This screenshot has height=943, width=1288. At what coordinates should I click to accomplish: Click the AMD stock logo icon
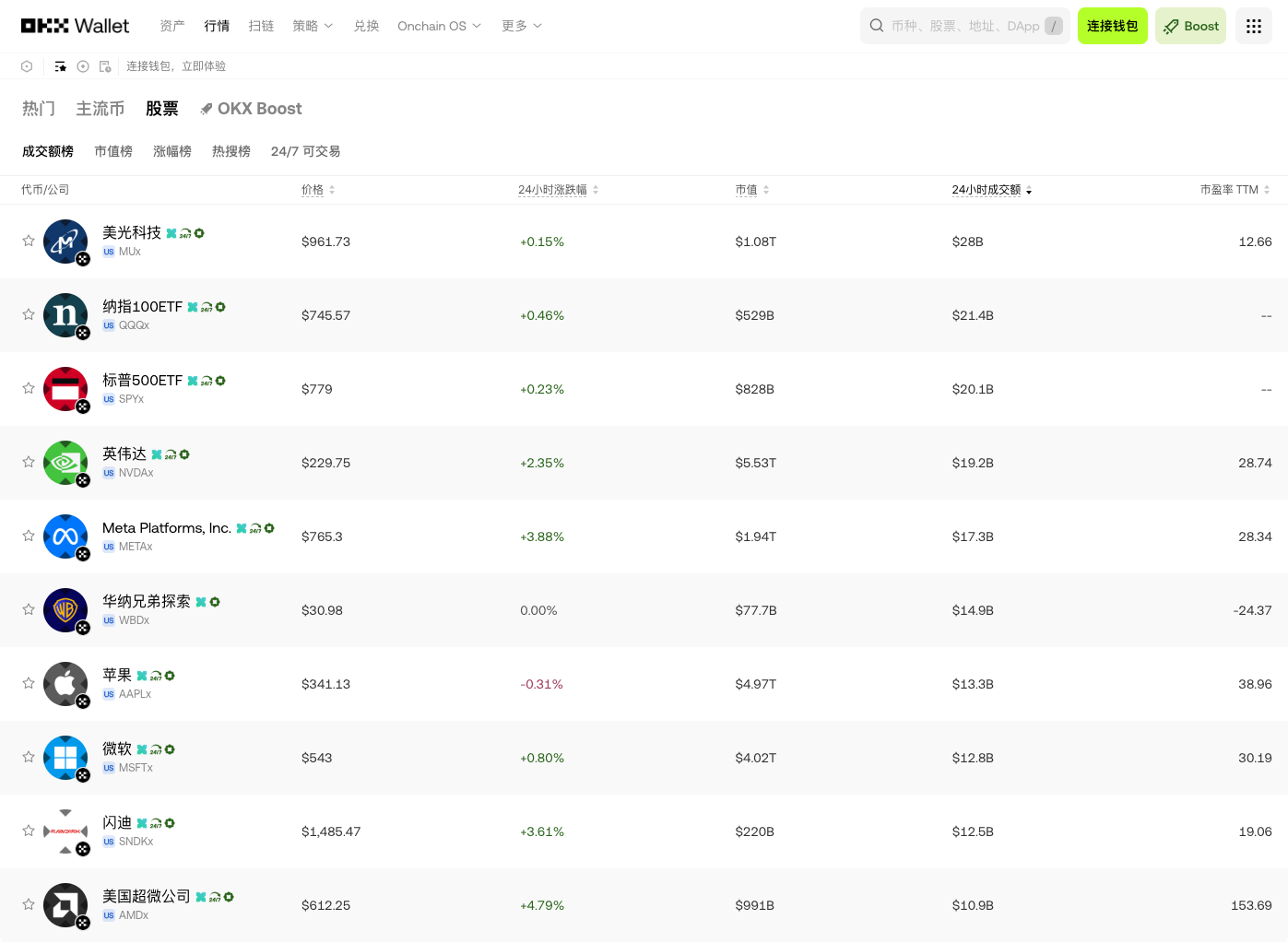point(65,905)
